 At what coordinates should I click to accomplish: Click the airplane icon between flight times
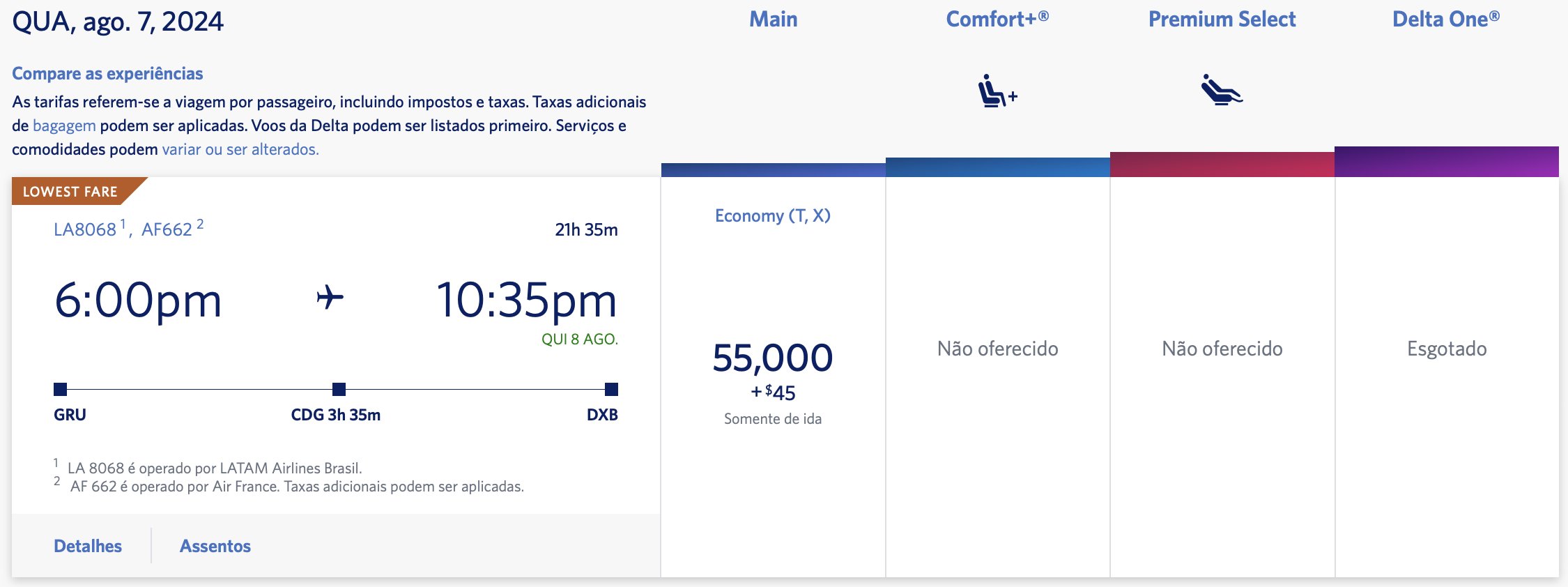click(330, 298)
